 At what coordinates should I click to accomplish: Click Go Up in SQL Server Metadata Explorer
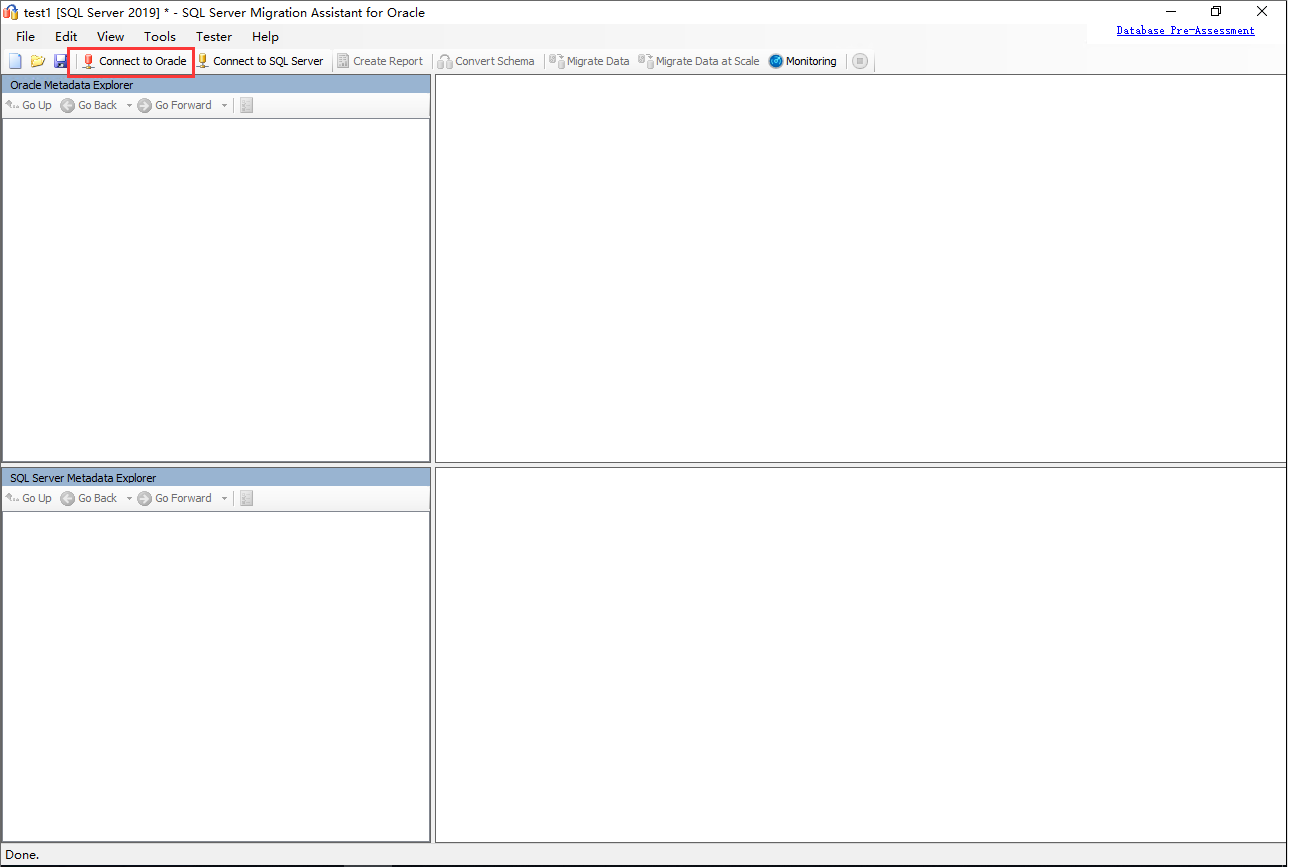pos(29,498)
